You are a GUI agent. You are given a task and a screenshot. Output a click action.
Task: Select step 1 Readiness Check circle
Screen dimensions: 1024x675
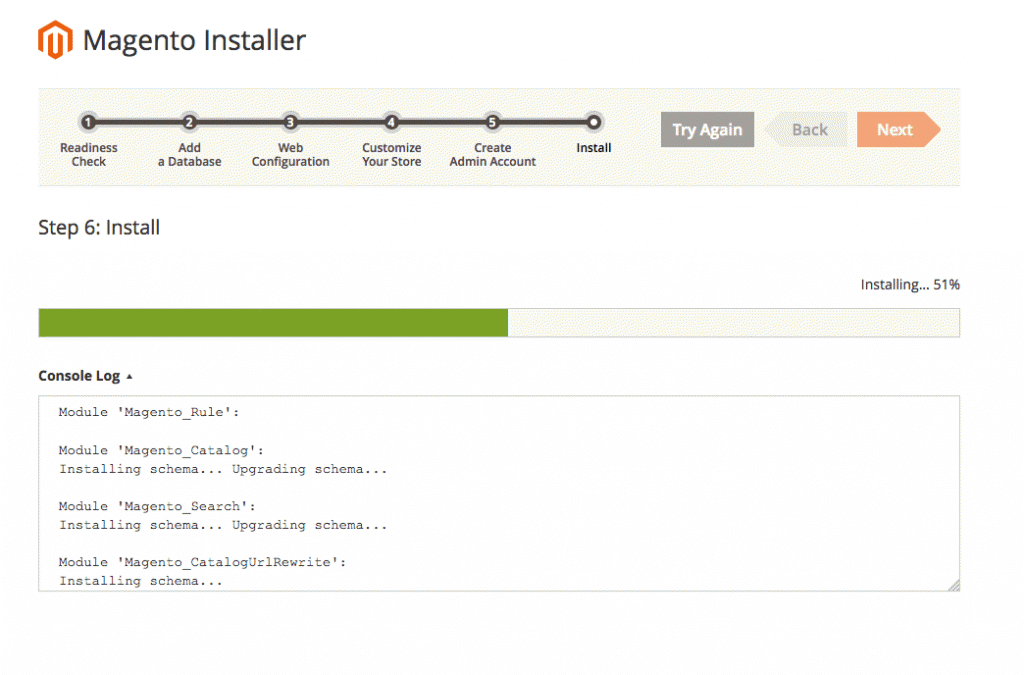pyautogui.click(x=88, y=122)
